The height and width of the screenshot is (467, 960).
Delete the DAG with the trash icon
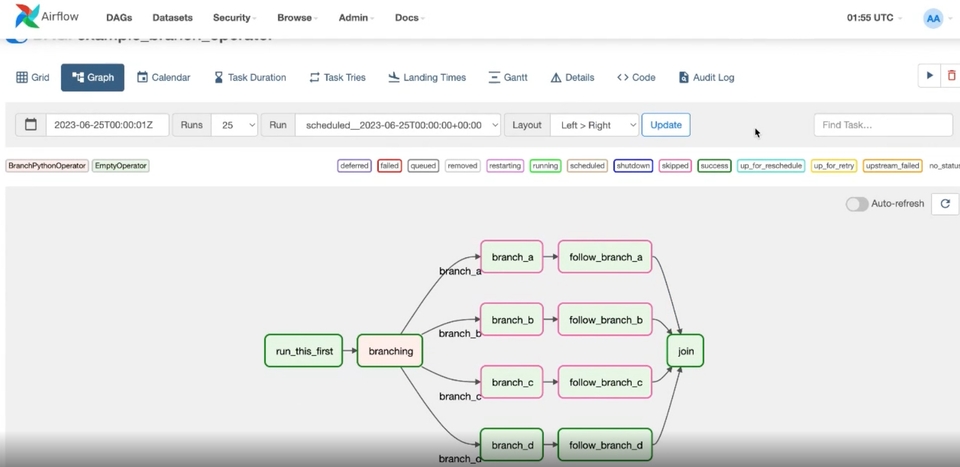pyautogui.click(x=951, y=76)
